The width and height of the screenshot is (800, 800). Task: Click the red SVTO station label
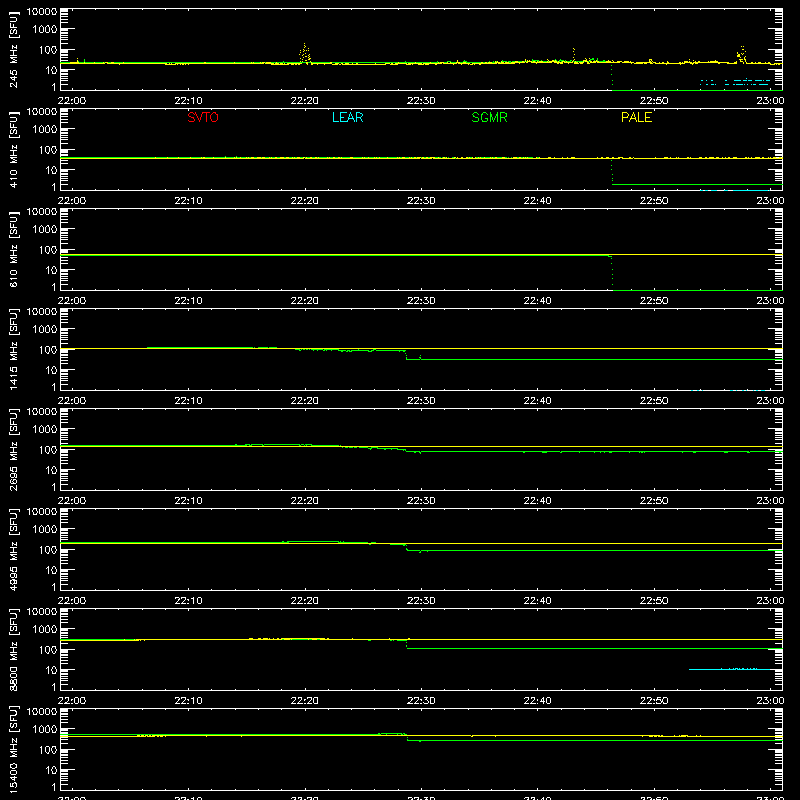[x=203, y=117]
